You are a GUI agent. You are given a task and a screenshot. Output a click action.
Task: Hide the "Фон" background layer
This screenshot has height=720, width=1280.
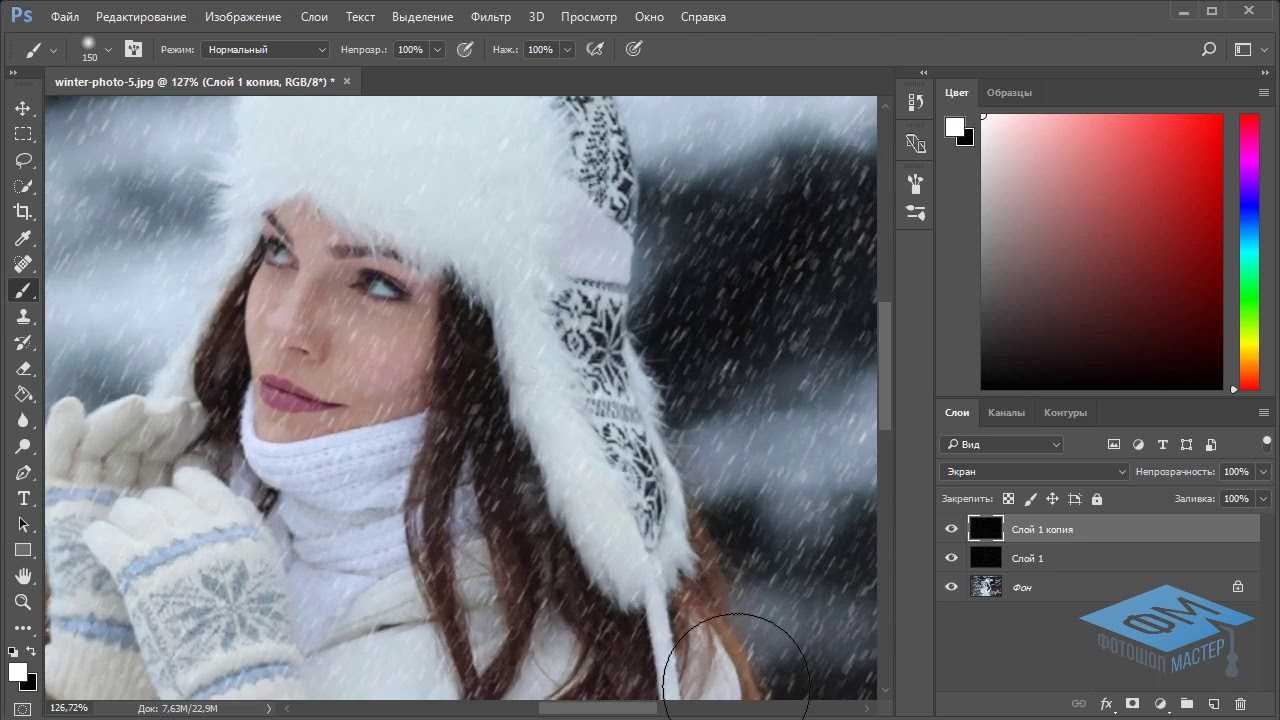pos(952,587)
